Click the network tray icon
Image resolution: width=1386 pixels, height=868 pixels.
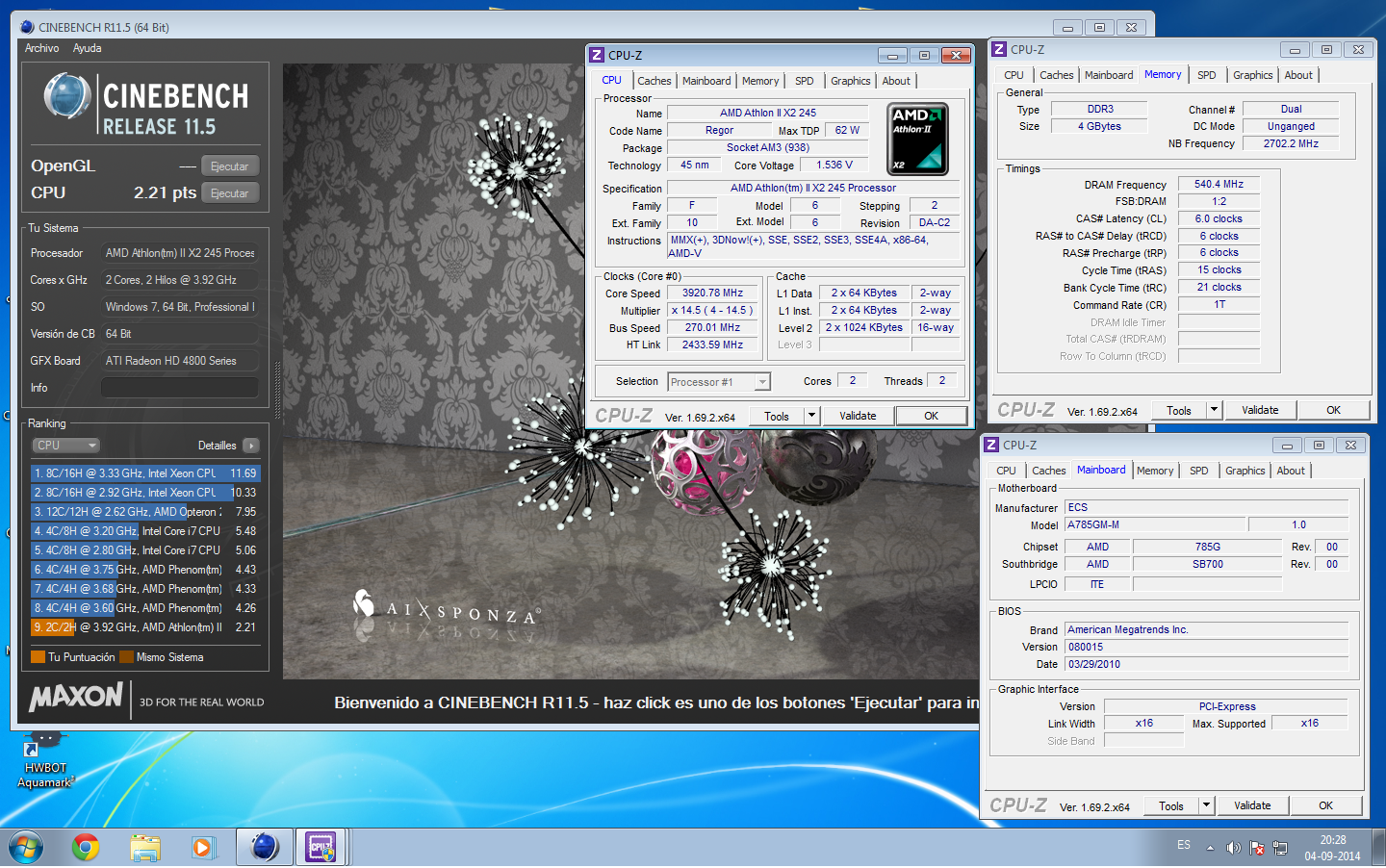coord(1280,848)
